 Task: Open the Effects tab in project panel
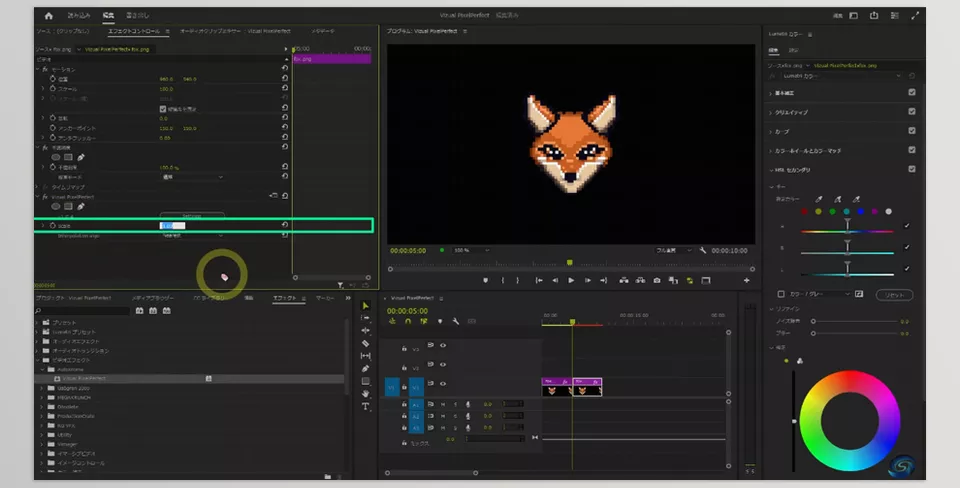click(x=284, y=298)
